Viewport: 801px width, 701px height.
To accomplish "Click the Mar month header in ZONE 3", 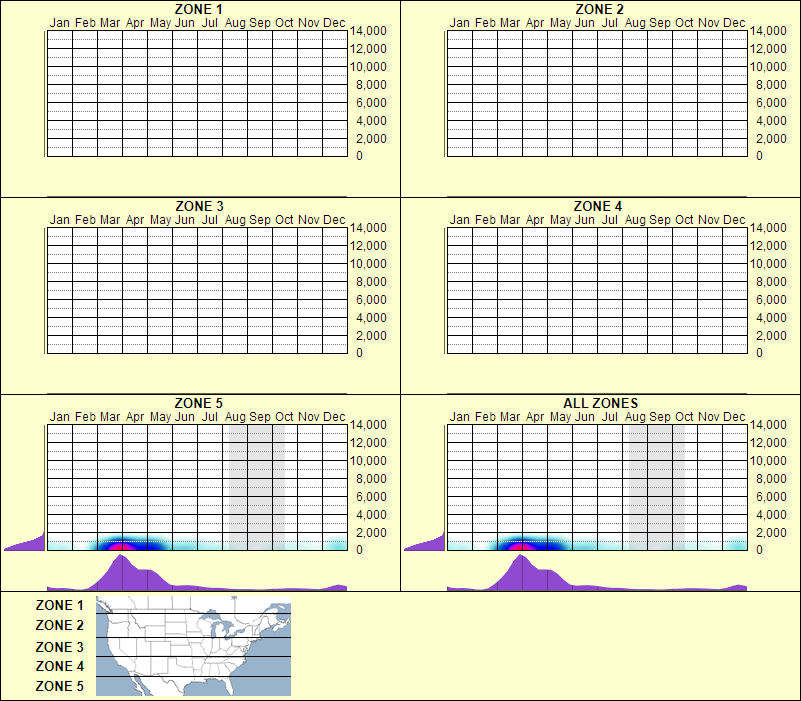I will click(112, 220).
